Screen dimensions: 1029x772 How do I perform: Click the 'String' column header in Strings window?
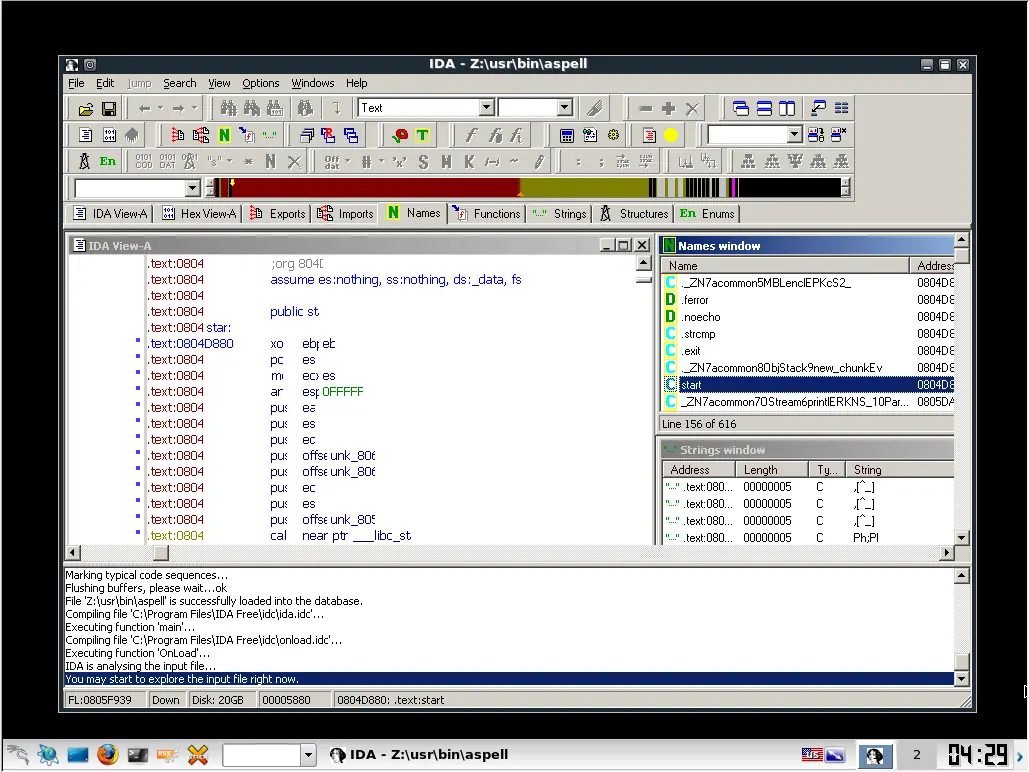click(x=900, y=470)
